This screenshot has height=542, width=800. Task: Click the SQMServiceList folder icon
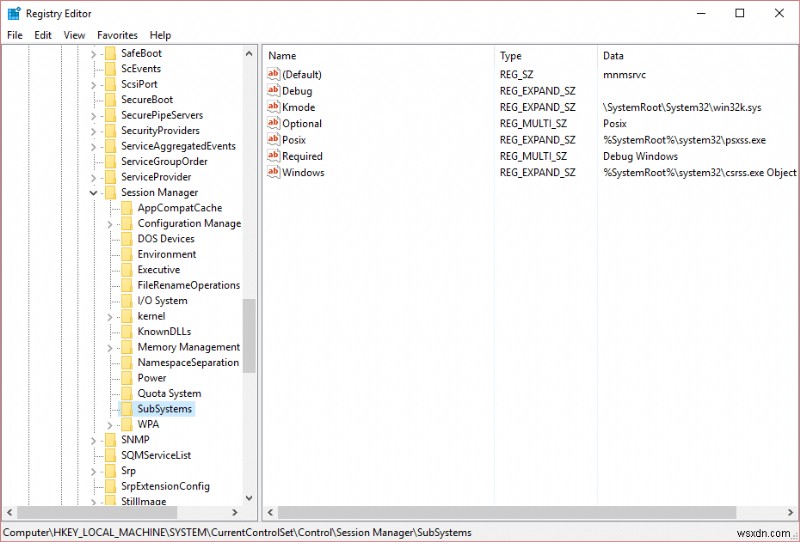pos(110,455)
